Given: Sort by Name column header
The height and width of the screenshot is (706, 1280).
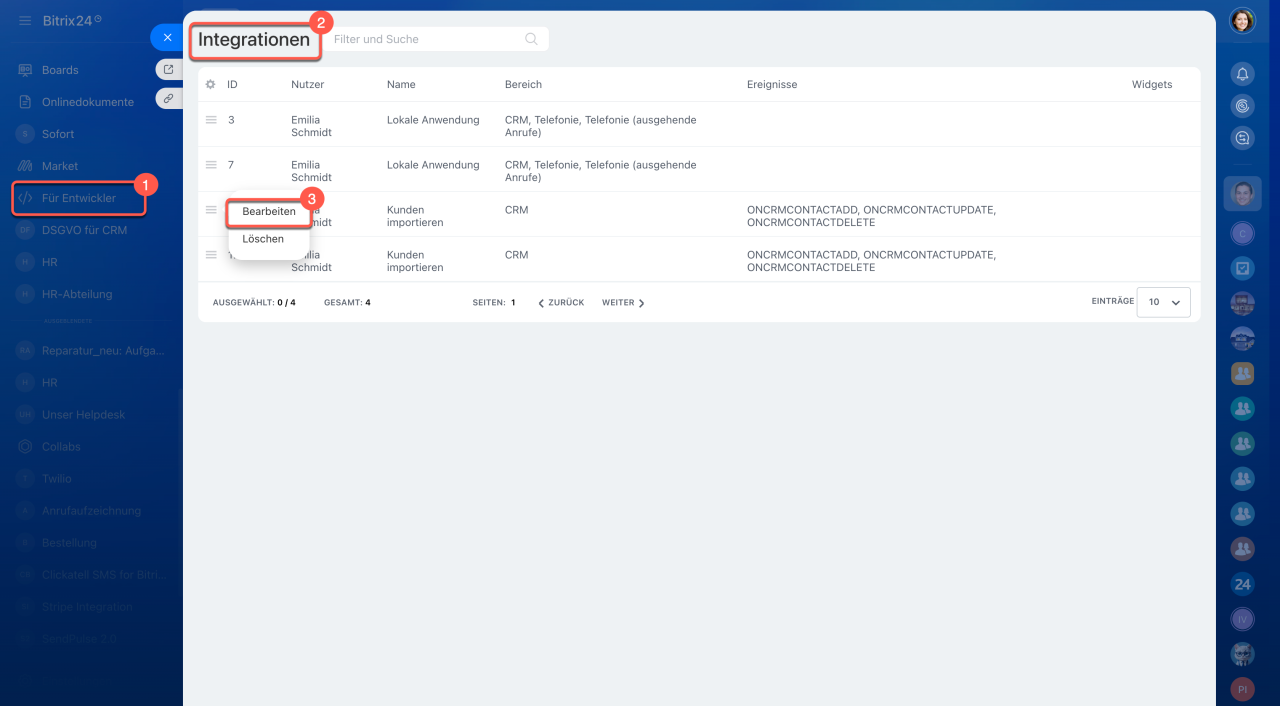Looking at the screenshot, I should click(401, 85).
